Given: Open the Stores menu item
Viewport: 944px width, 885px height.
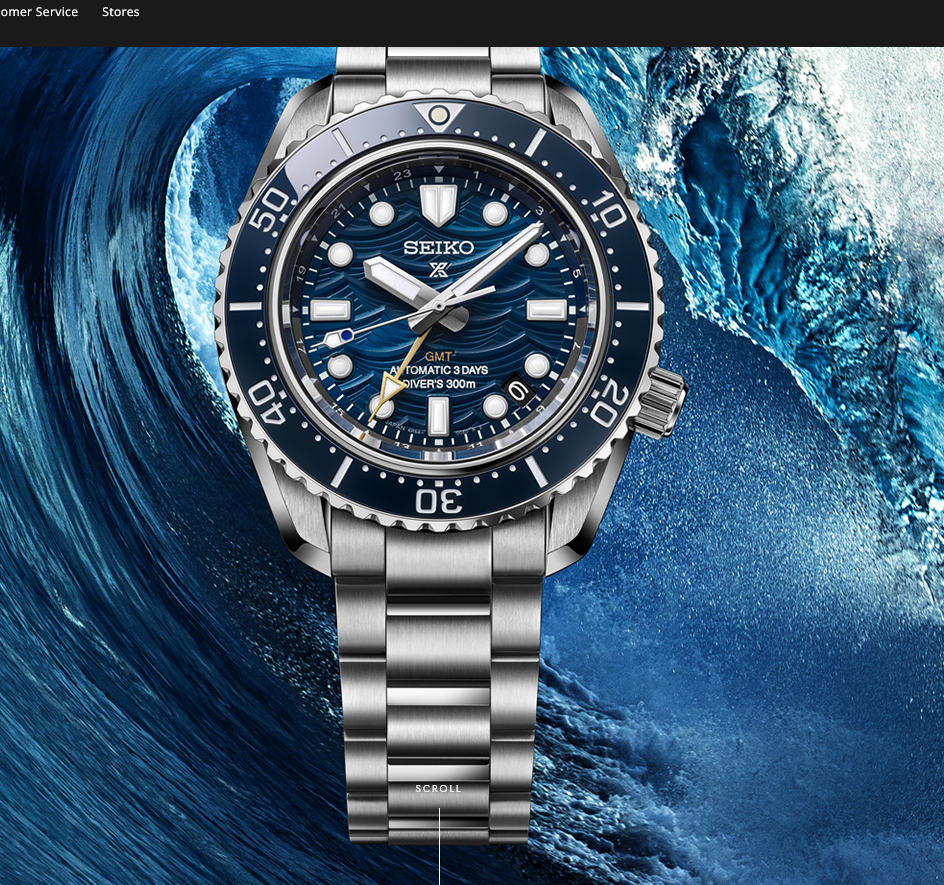Looking at the screenshot, I should [120, 12].
